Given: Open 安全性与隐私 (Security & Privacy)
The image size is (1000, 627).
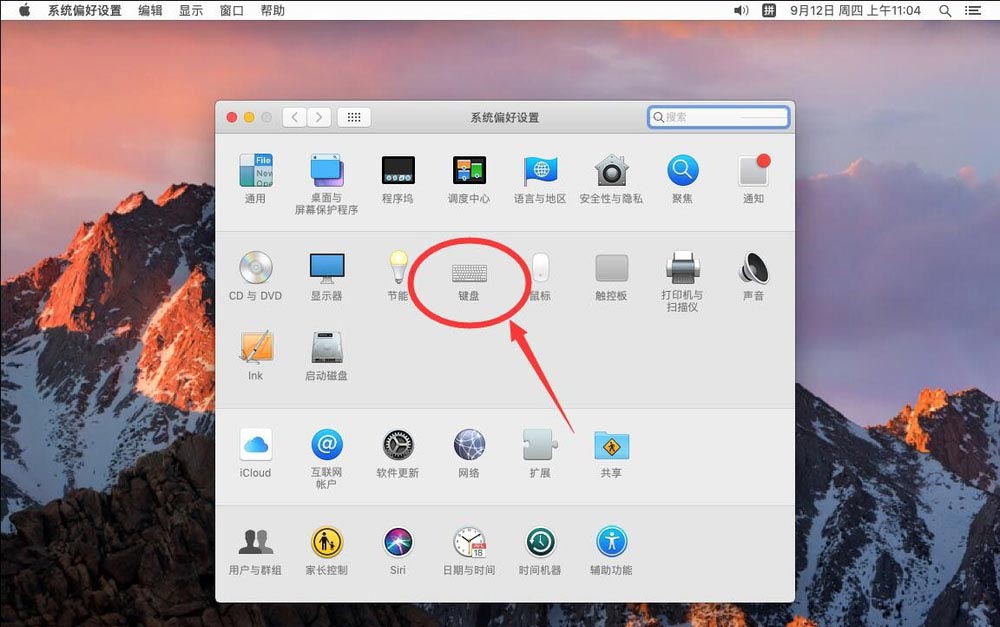Looking at the screenshot, I should (x=610, y=170).
